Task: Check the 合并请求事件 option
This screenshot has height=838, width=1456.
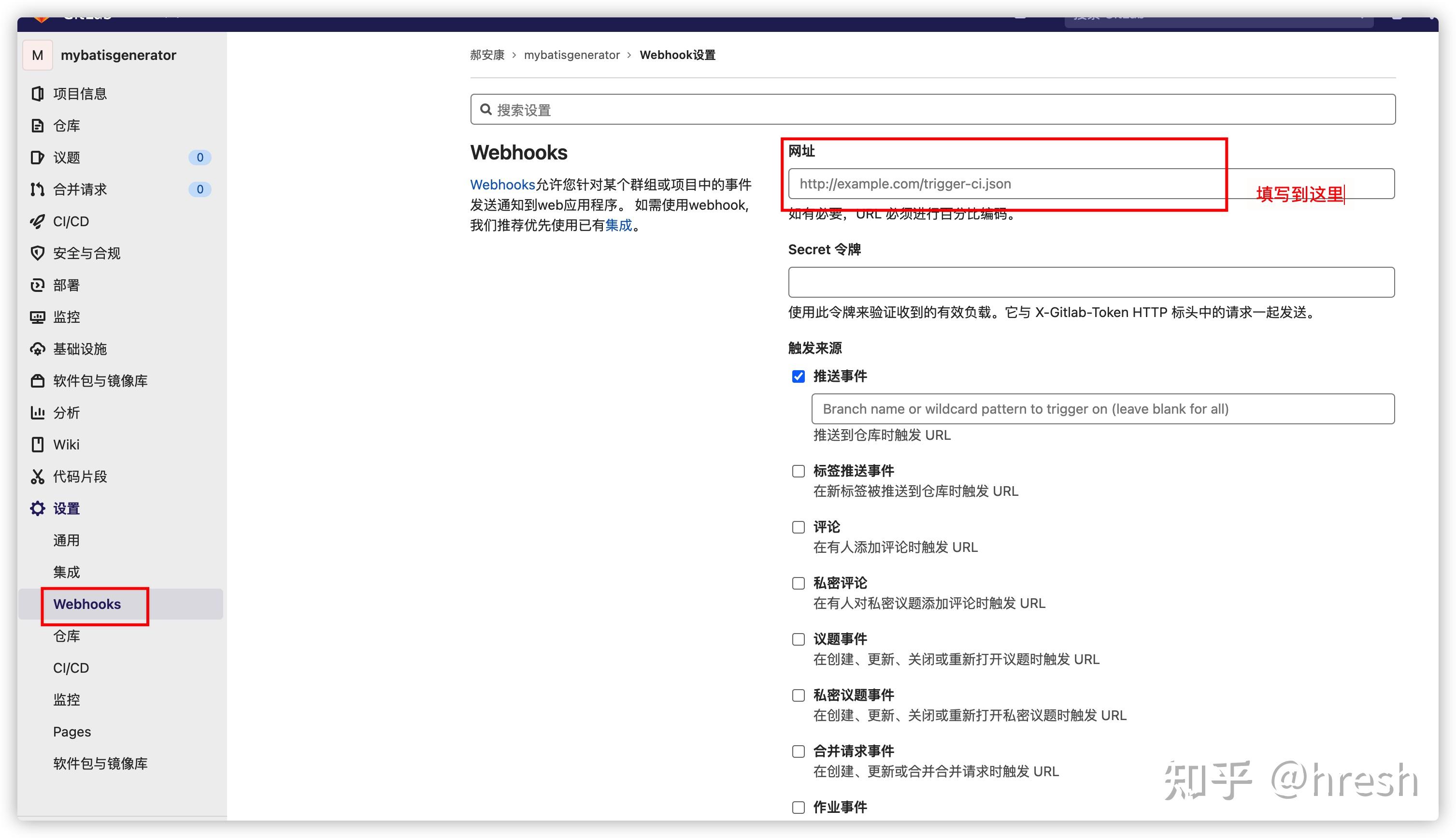Action: pos(799,751)
